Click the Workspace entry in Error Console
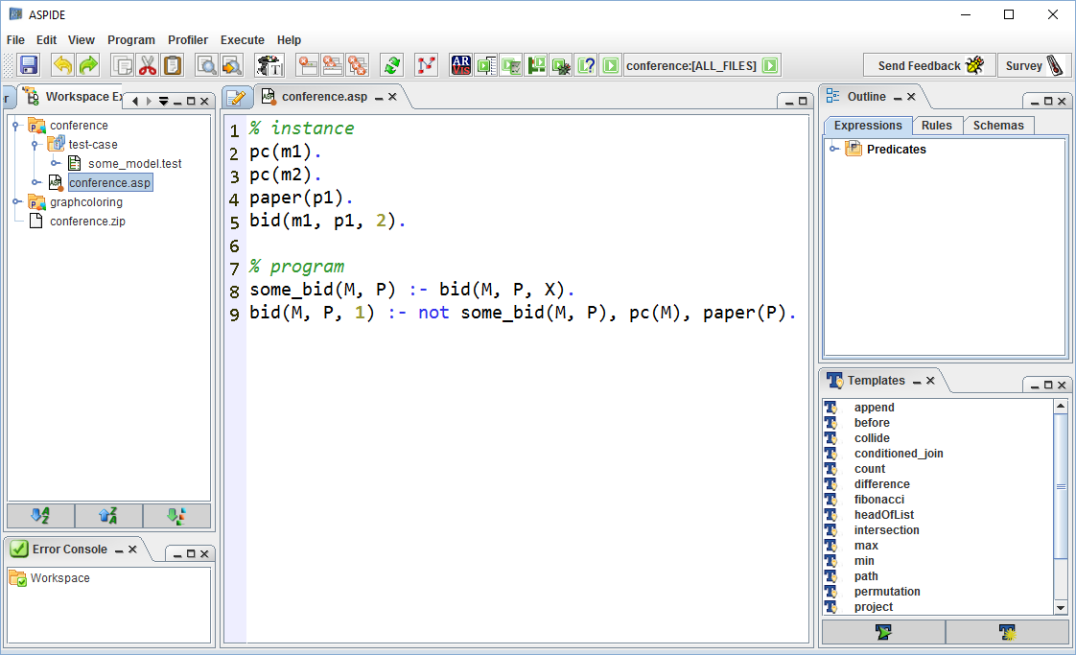Image resolution: width=1076 pixels, height=655 pixels. pyautogui.click(x=60, y=578)
